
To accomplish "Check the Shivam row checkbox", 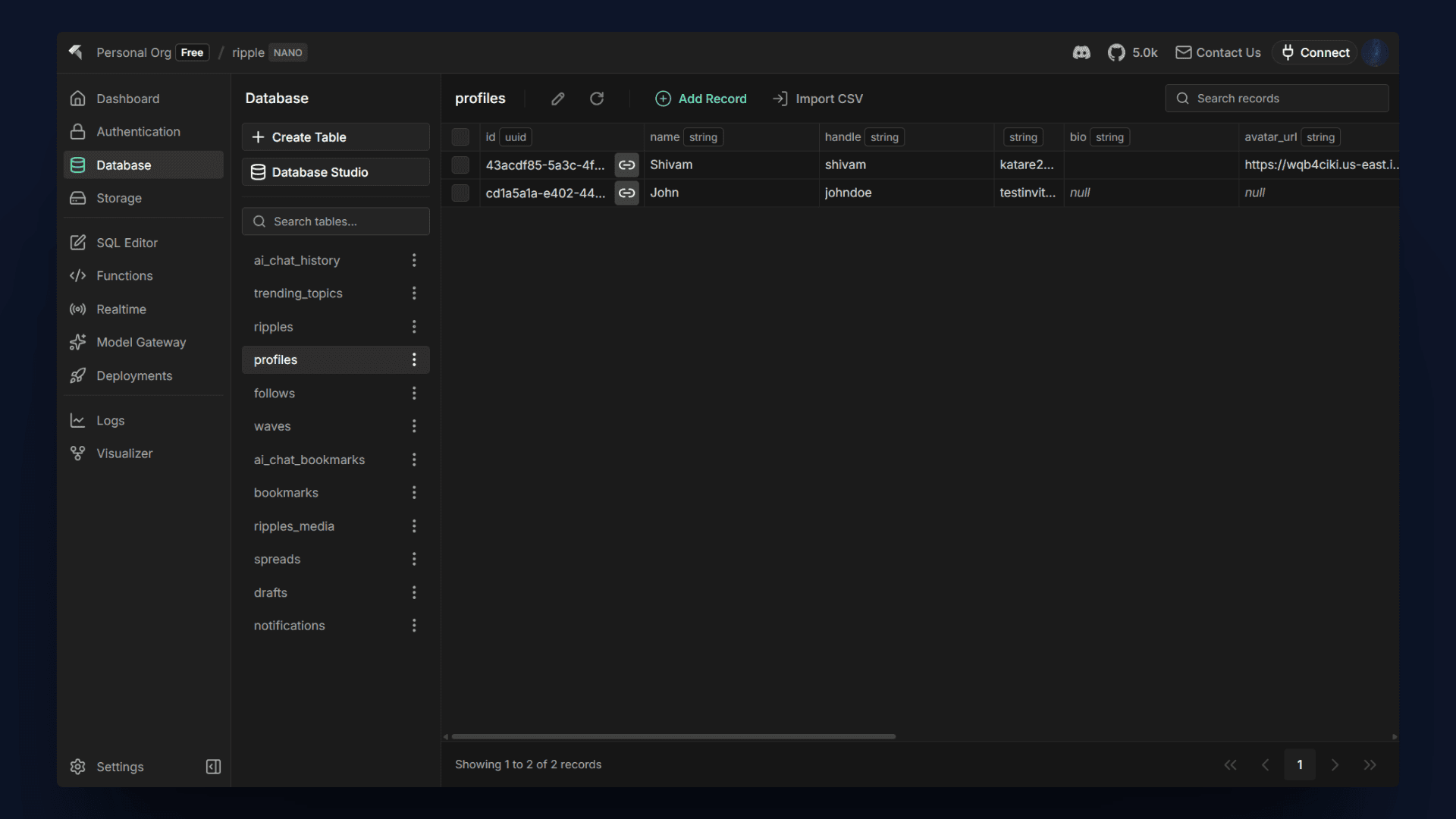I will pos(460,165).
